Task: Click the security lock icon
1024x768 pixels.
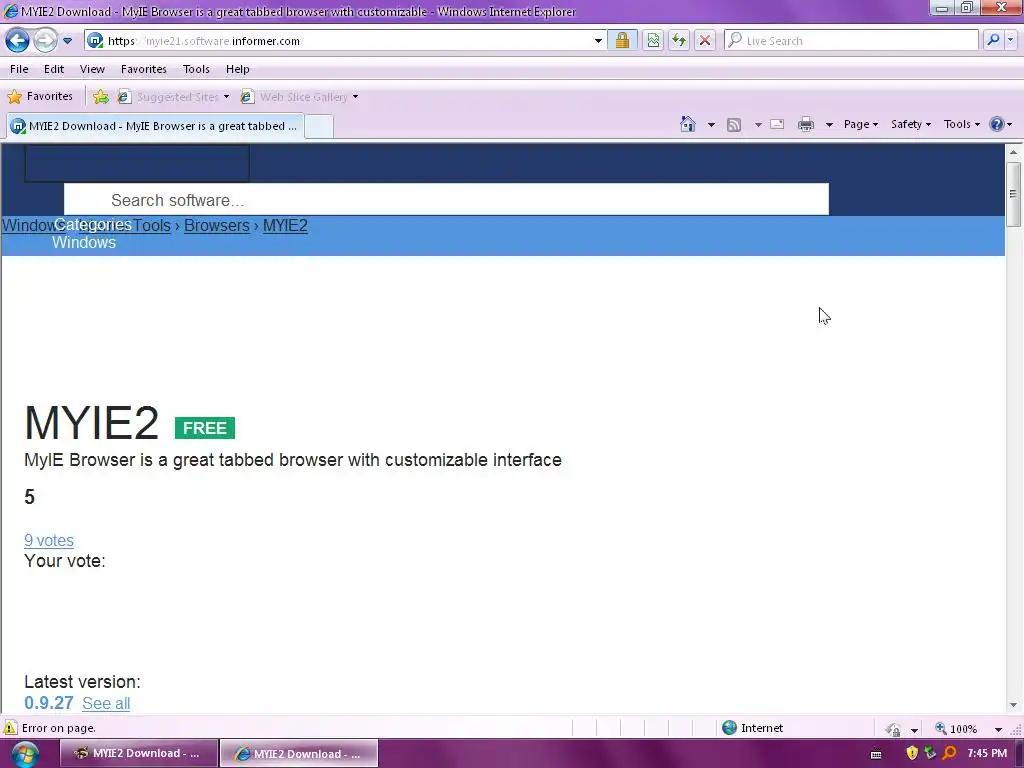Action: tap(622, 40)
